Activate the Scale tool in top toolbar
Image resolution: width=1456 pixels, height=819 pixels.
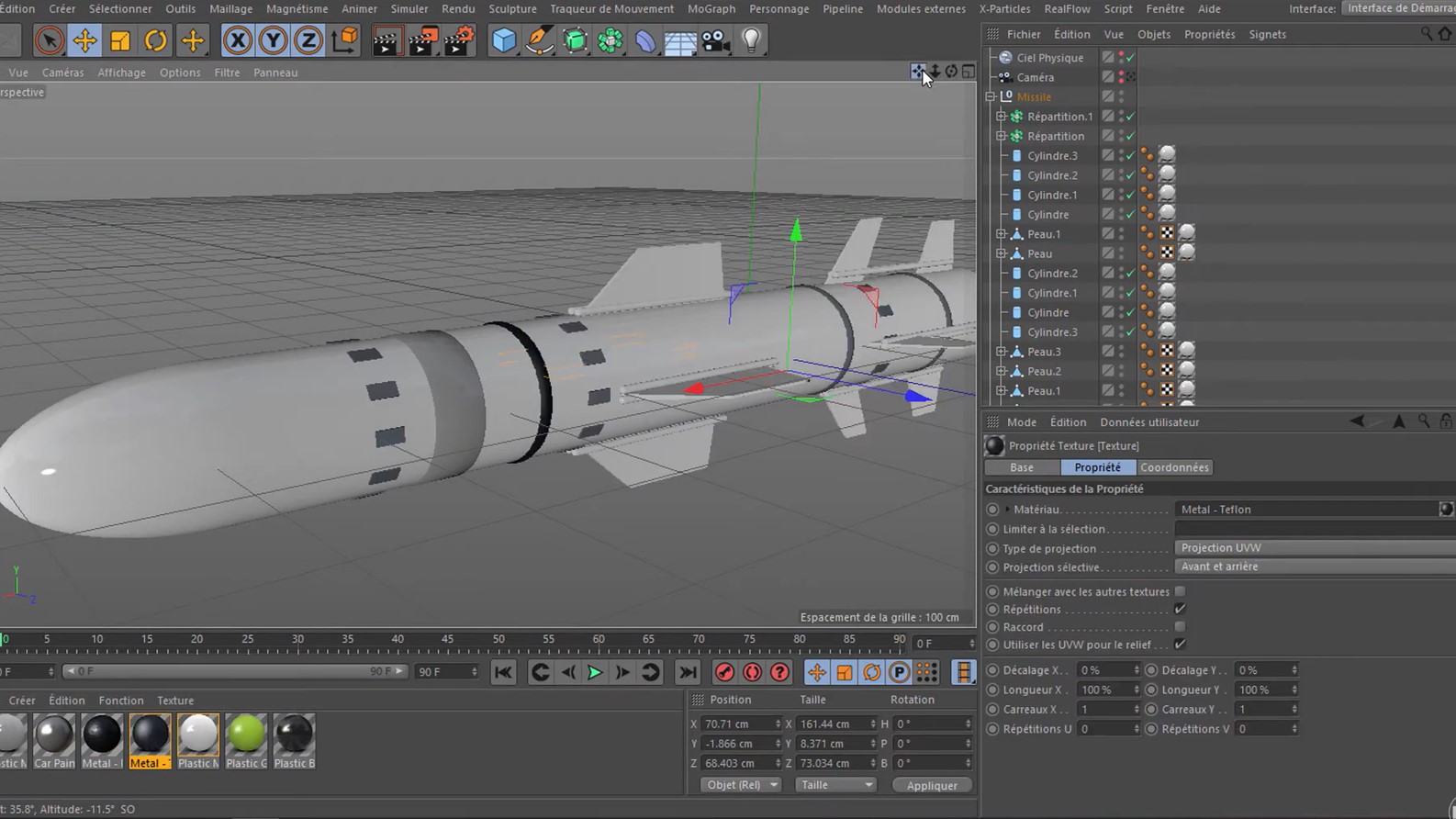120,40
